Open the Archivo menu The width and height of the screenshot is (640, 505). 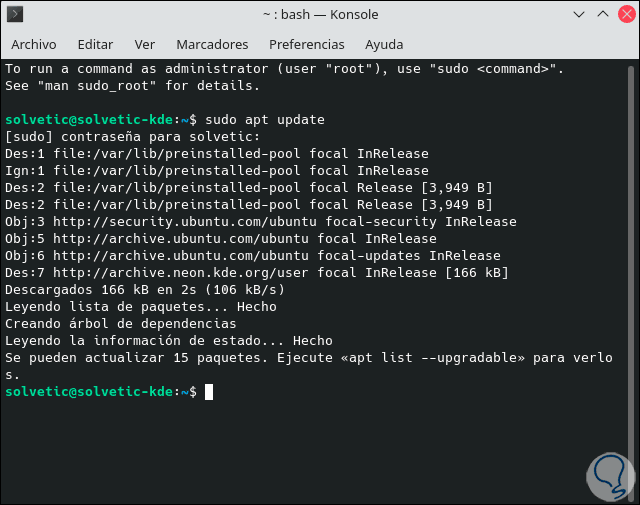(33, 45)
